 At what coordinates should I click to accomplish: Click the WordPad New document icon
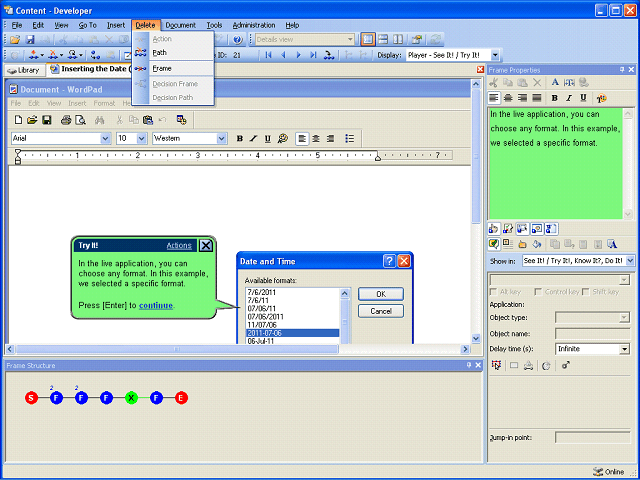pyautogui.click(x=18, y=120)
